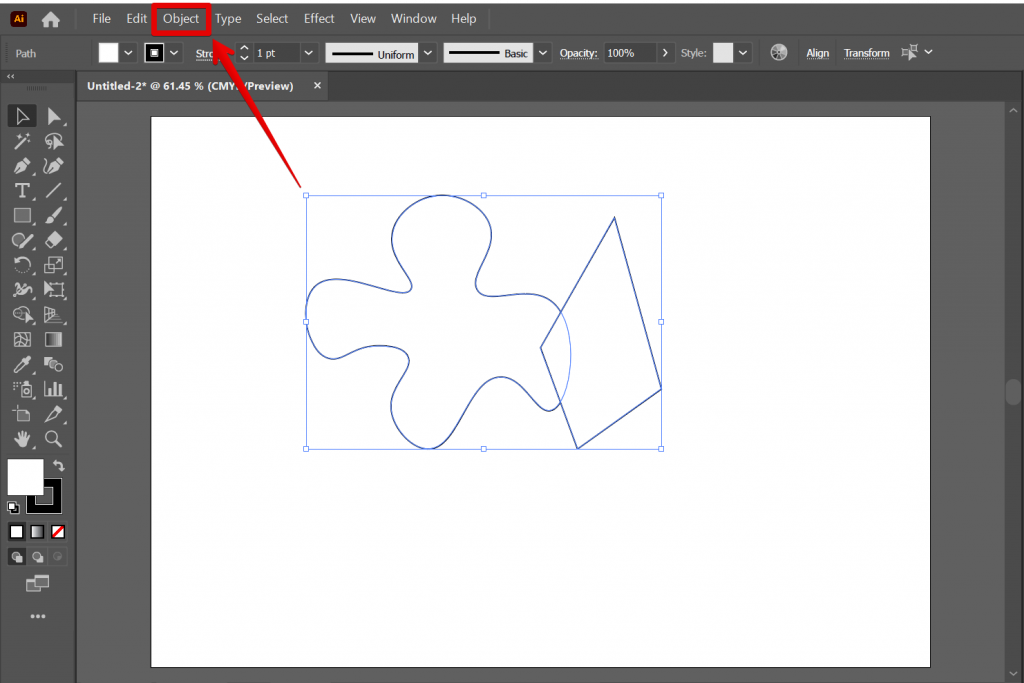Choose the Rectangle tool
The image size is (1024, 683).
point(22,215)
